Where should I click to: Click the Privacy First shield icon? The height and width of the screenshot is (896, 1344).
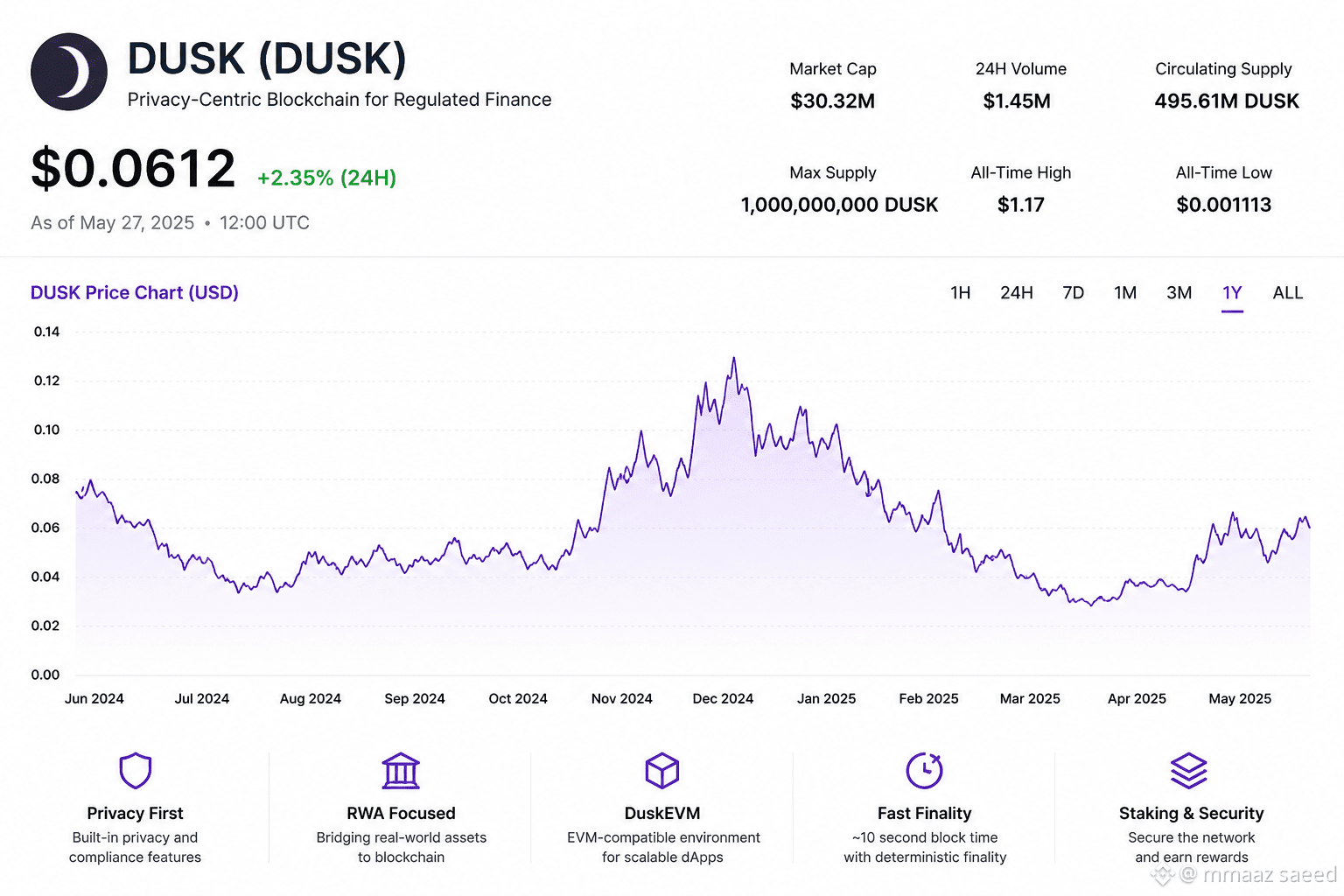(136, 771)
